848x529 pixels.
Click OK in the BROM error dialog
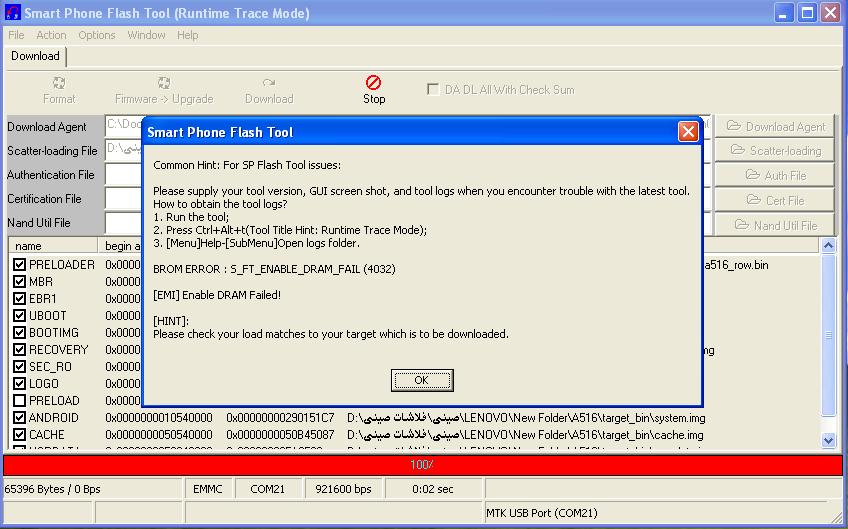[x=422, y=380]
